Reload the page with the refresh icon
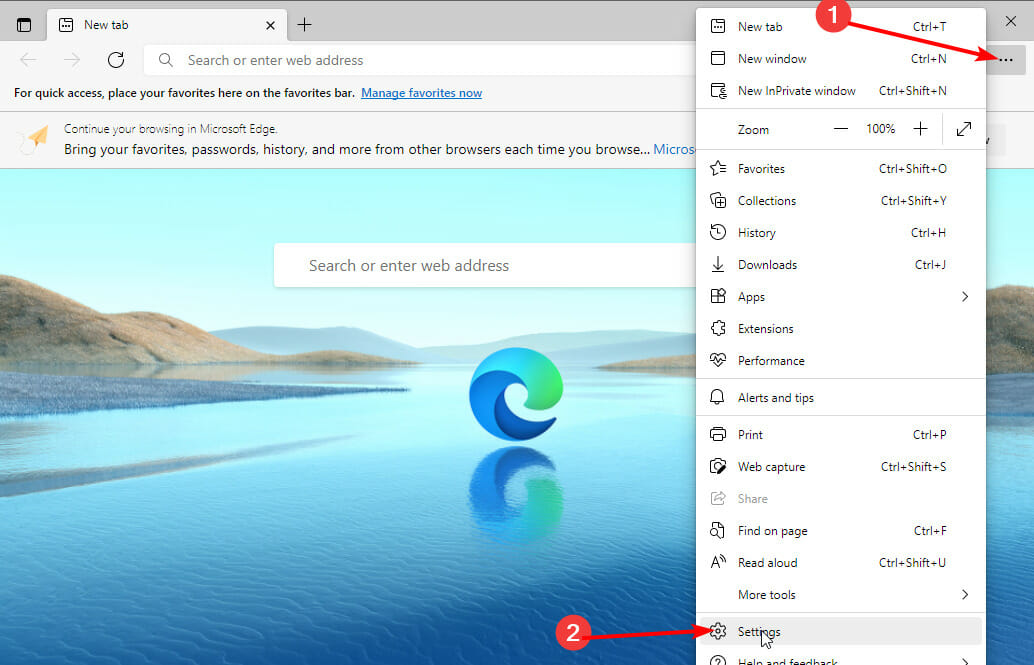Screen dimensions: 1034x665 click(x=116, y=60)
